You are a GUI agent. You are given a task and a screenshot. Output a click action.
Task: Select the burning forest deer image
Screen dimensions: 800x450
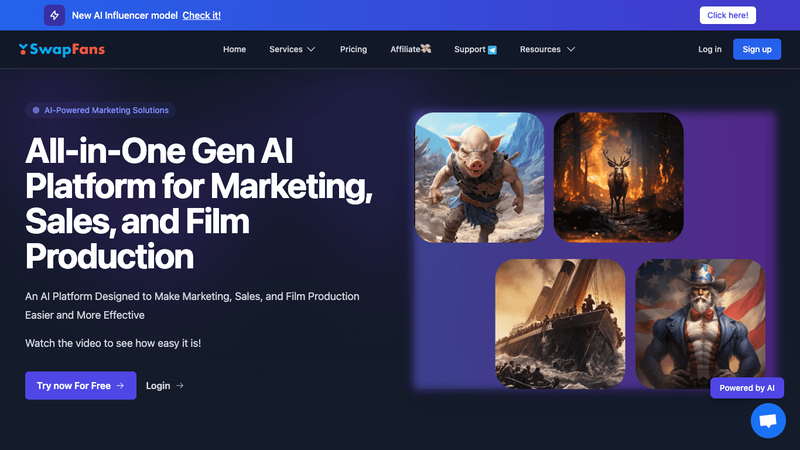[618, 177]
